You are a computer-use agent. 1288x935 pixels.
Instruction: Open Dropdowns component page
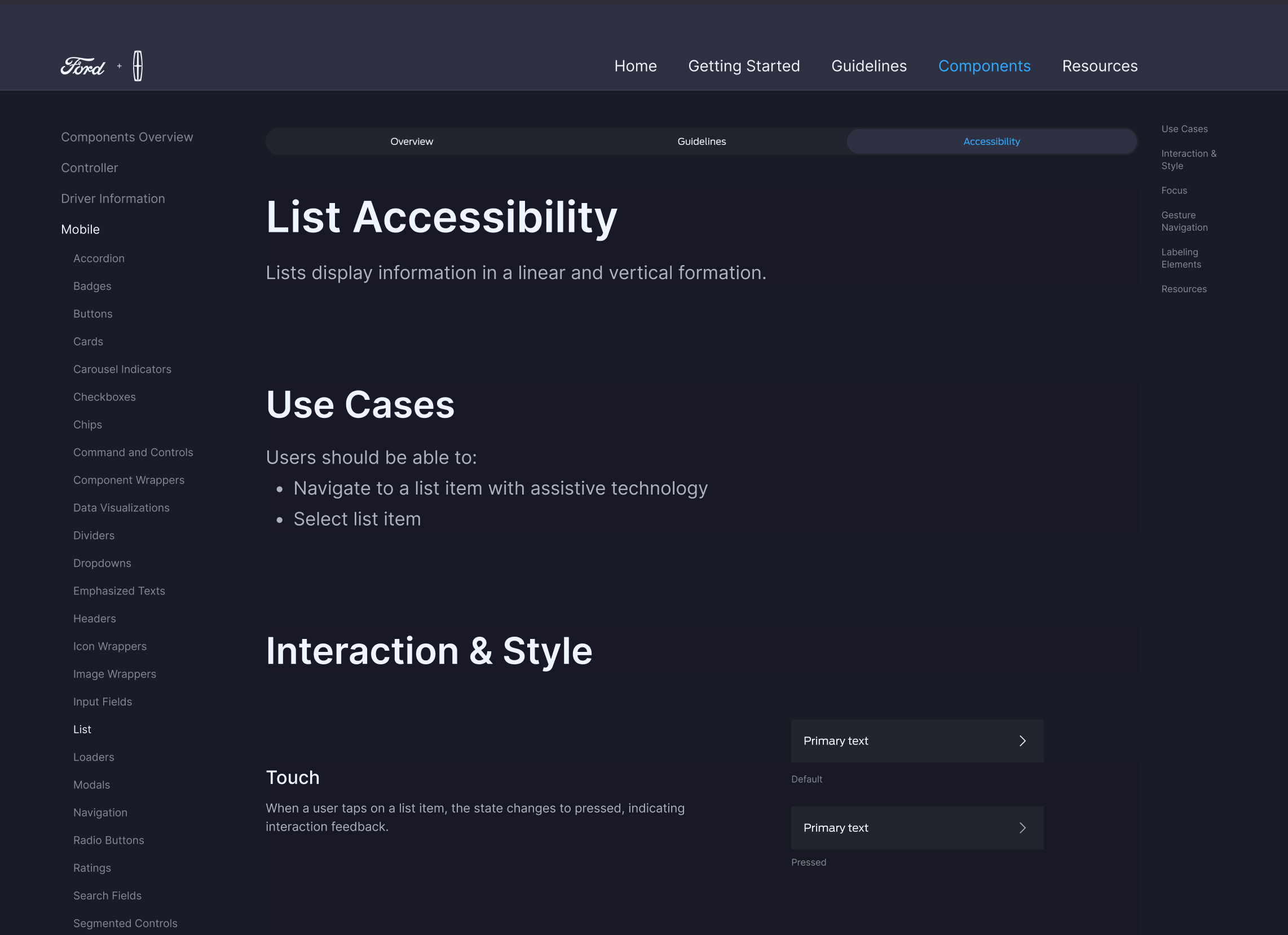tap(102, 563)
